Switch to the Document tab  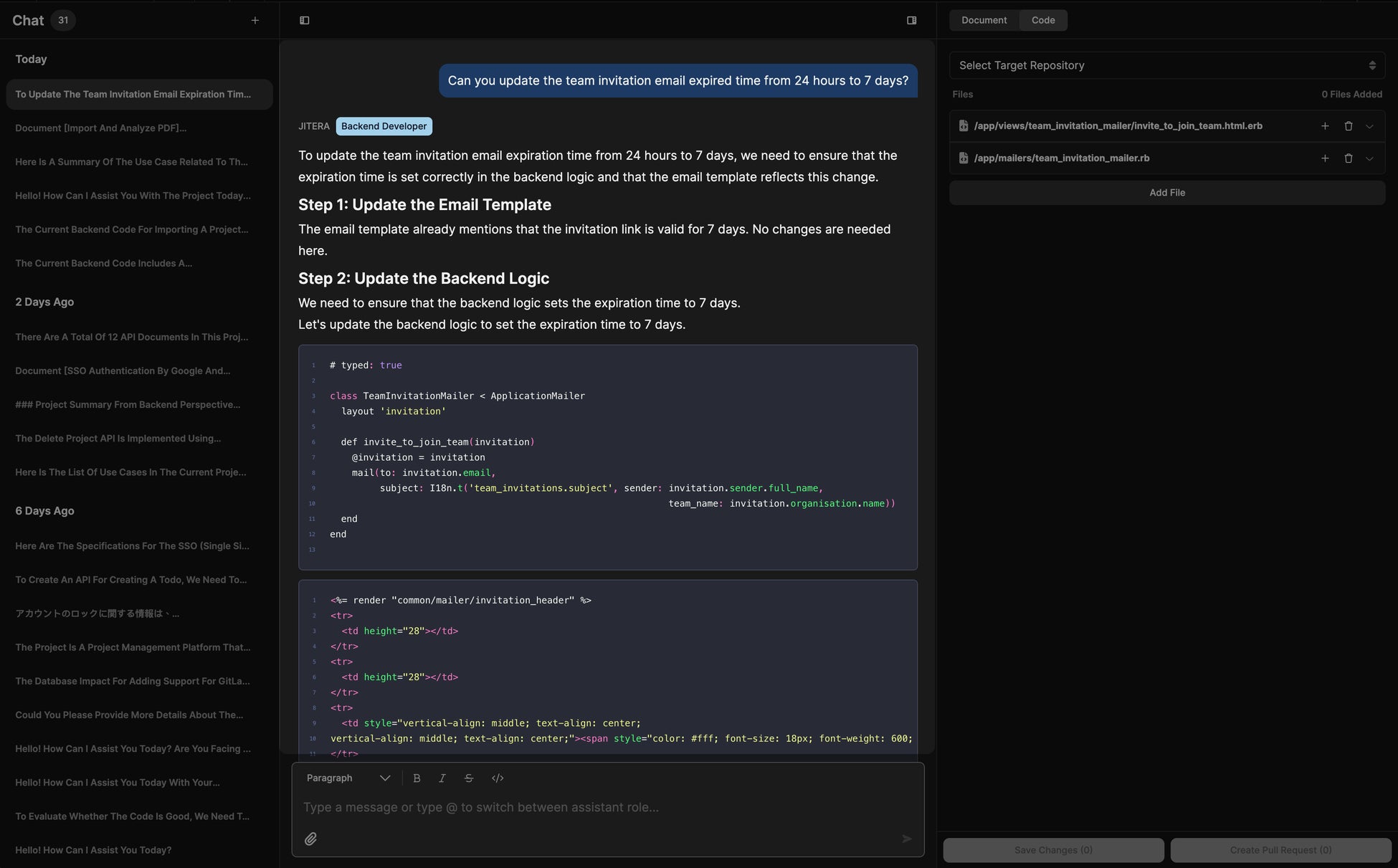coord(984,20)
